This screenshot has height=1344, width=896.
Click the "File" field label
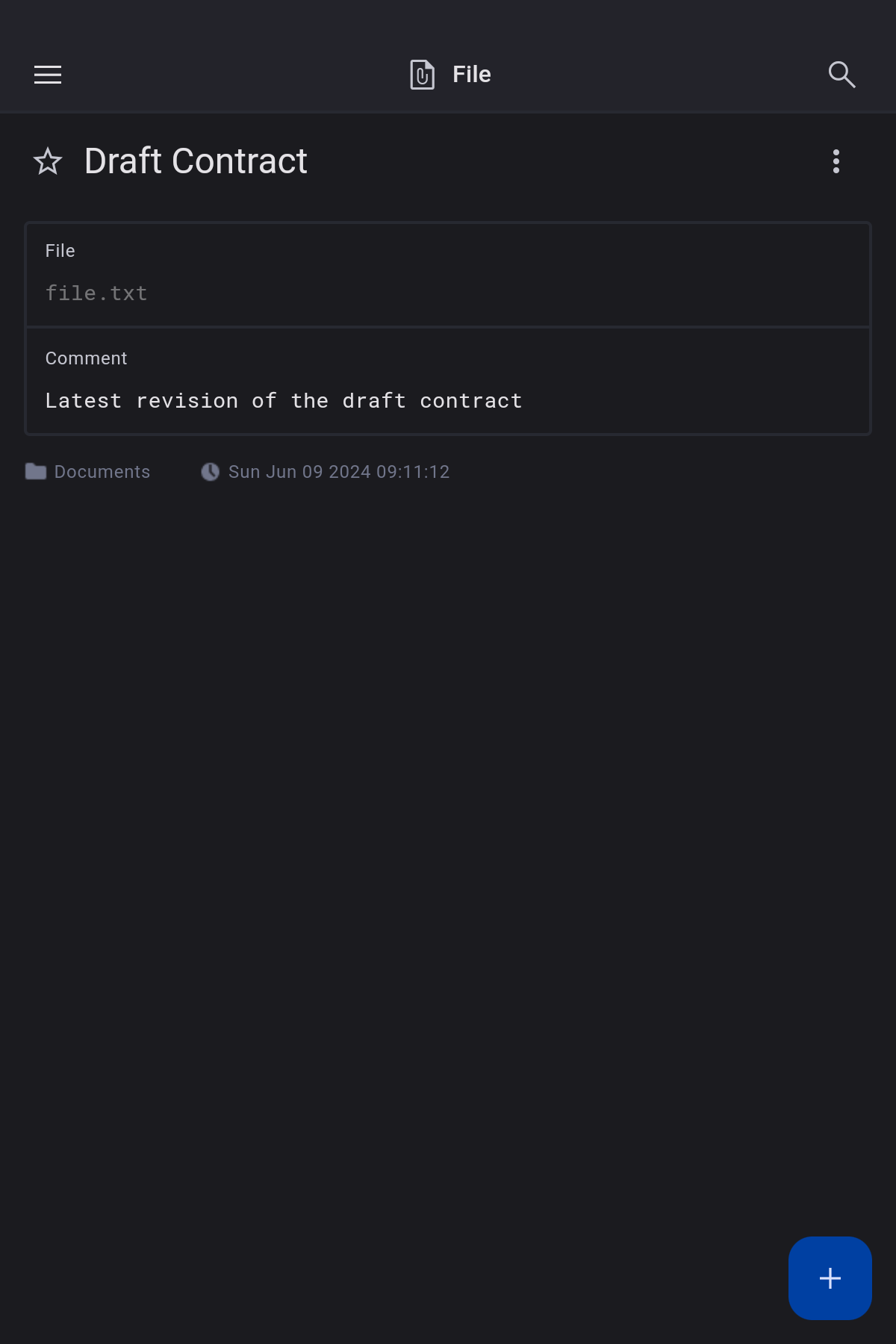tap(60, 251)
